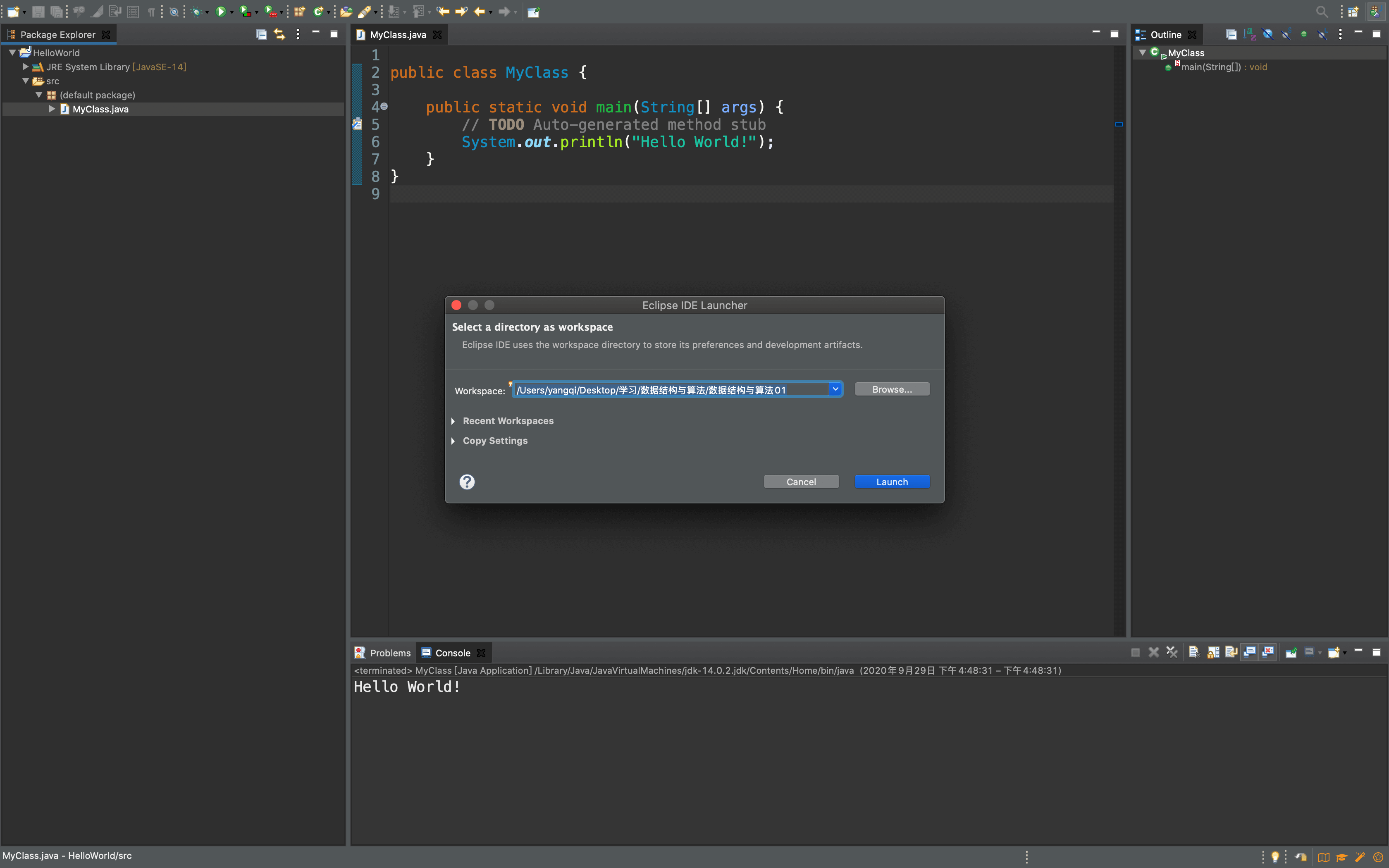
Task: Toggle alphabetical Sort in Outline
Action: (x=1250, y=34)
